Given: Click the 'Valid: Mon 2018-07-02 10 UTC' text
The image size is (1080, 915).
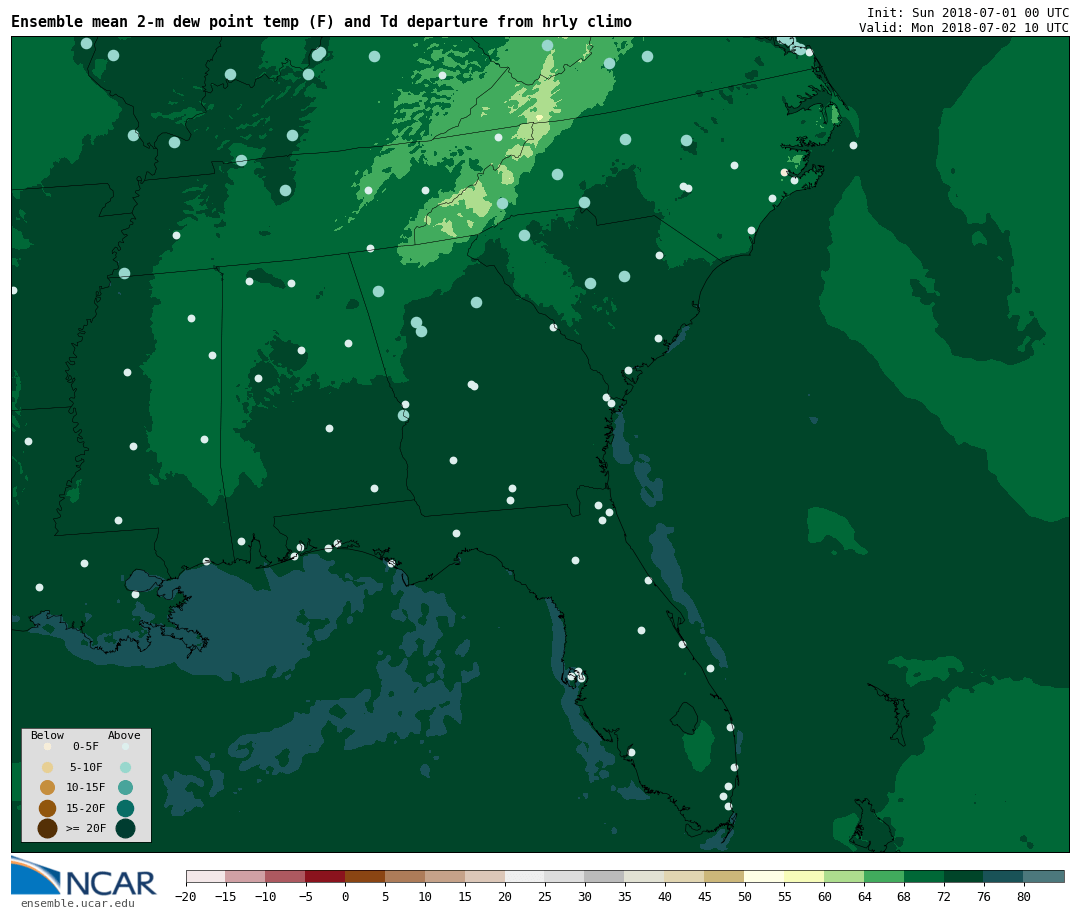Looking at the screenshot, I should (964, 28).
